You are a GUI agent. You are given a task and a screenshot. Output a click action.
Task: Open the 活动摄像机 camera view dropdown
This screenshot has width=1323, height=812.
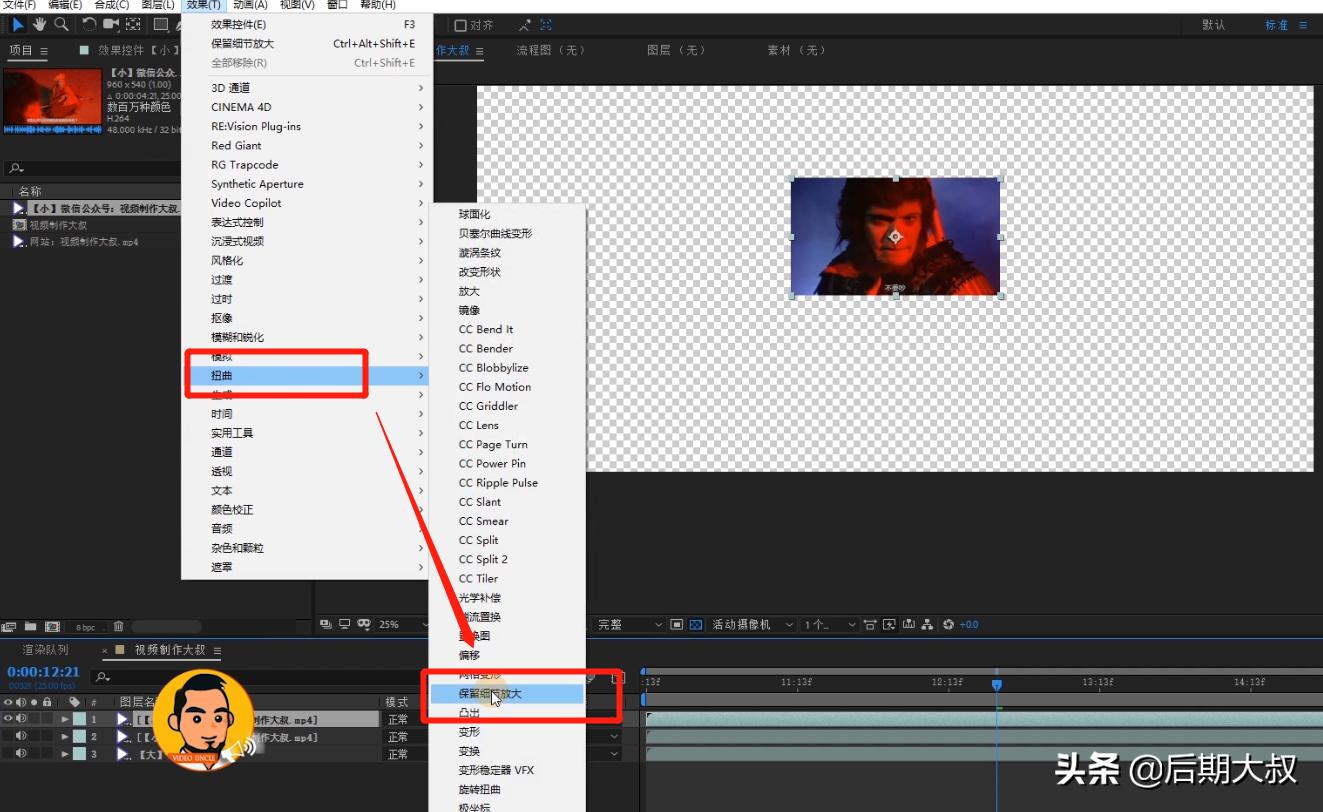tap(750, 625)
